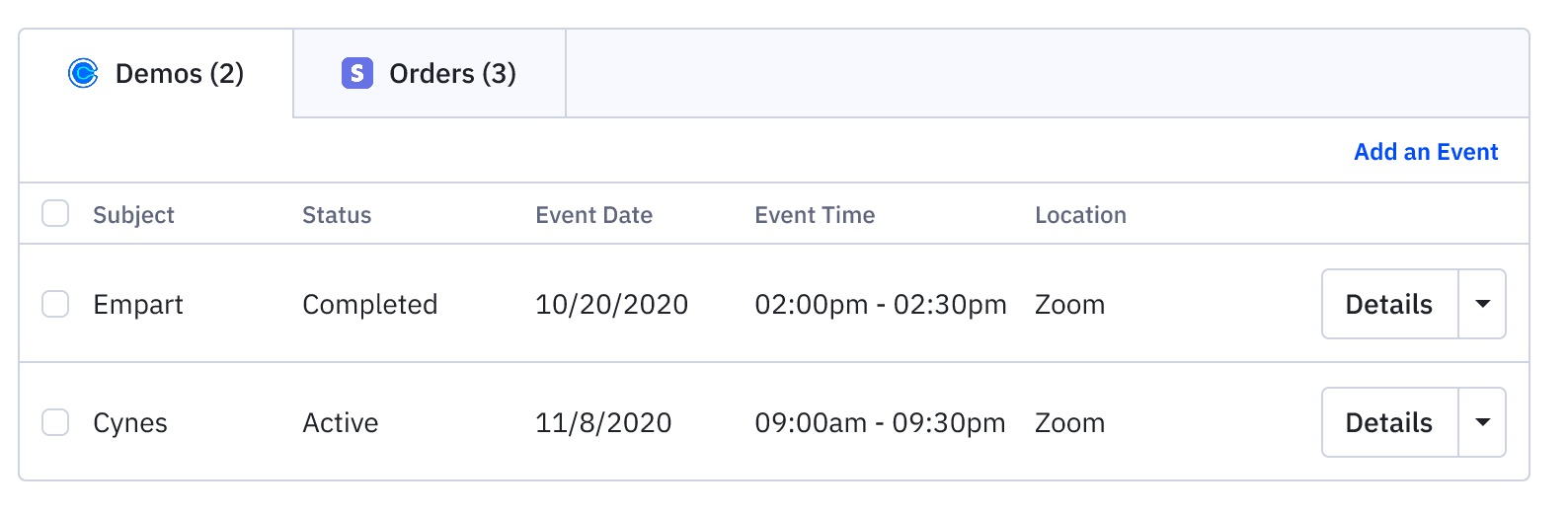Click the Event Time column header

point(815,215)
